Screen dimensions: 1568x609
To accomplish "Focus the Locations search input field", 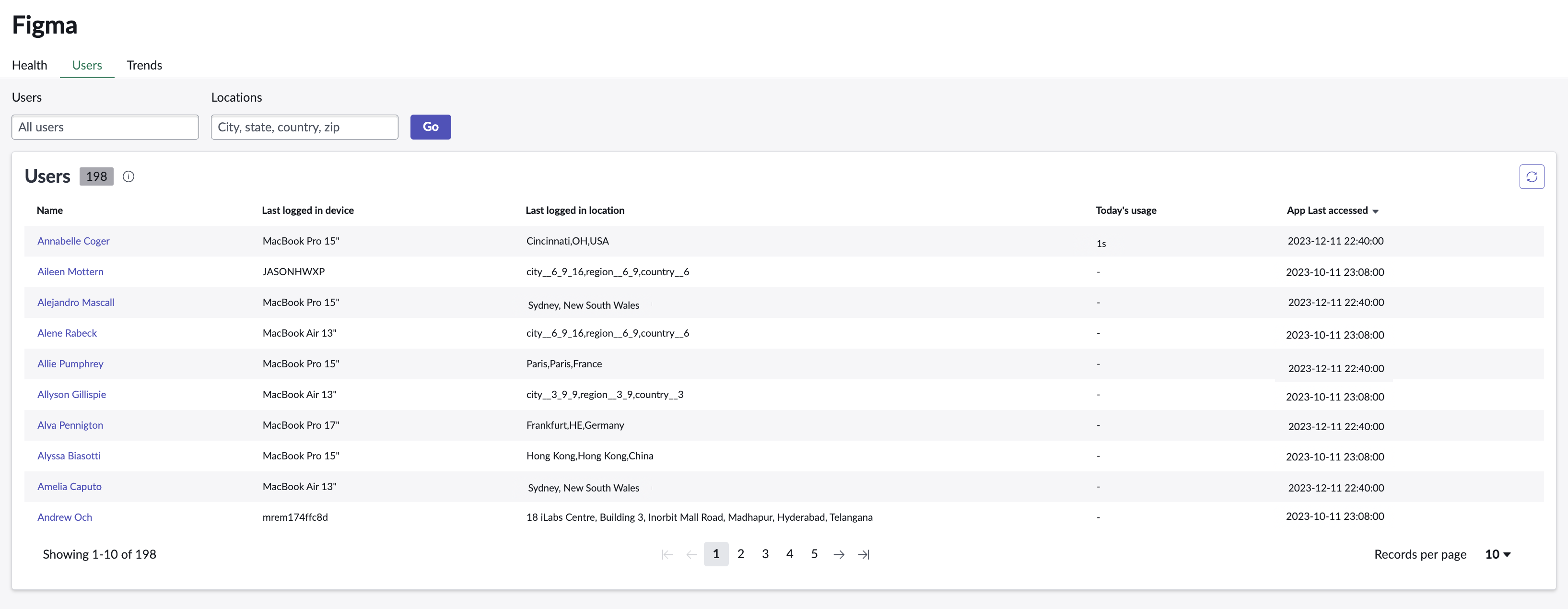I will tap(304, 127).
